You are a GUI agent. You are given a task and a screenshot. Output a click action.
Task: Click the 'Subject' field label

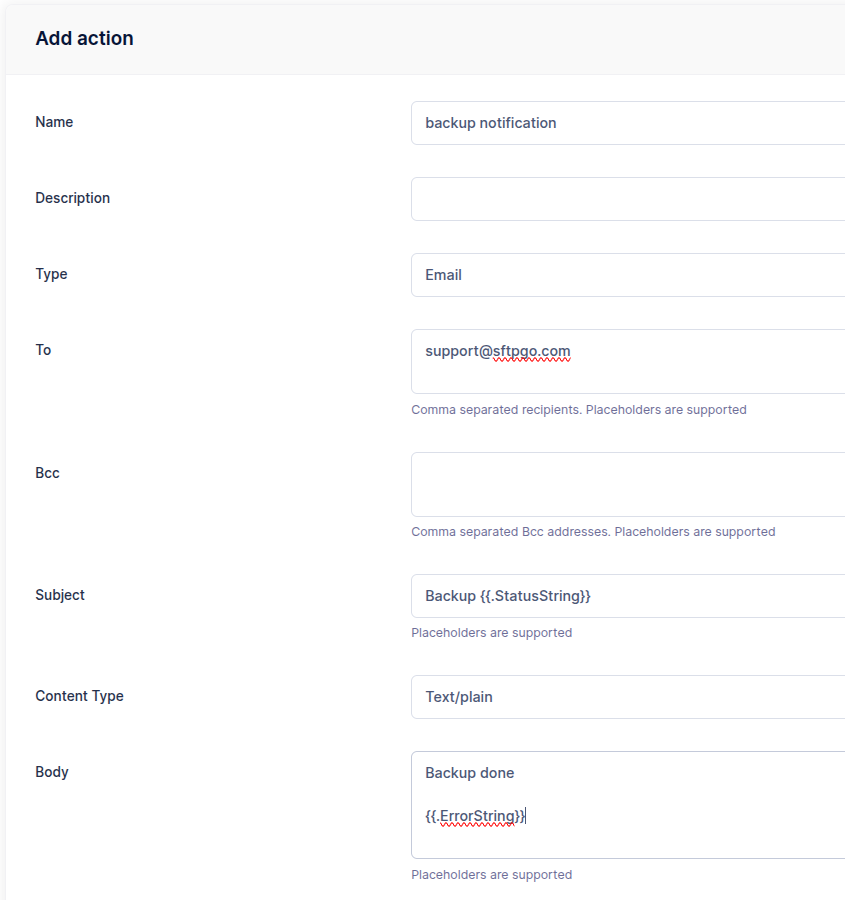pos(60,595)
